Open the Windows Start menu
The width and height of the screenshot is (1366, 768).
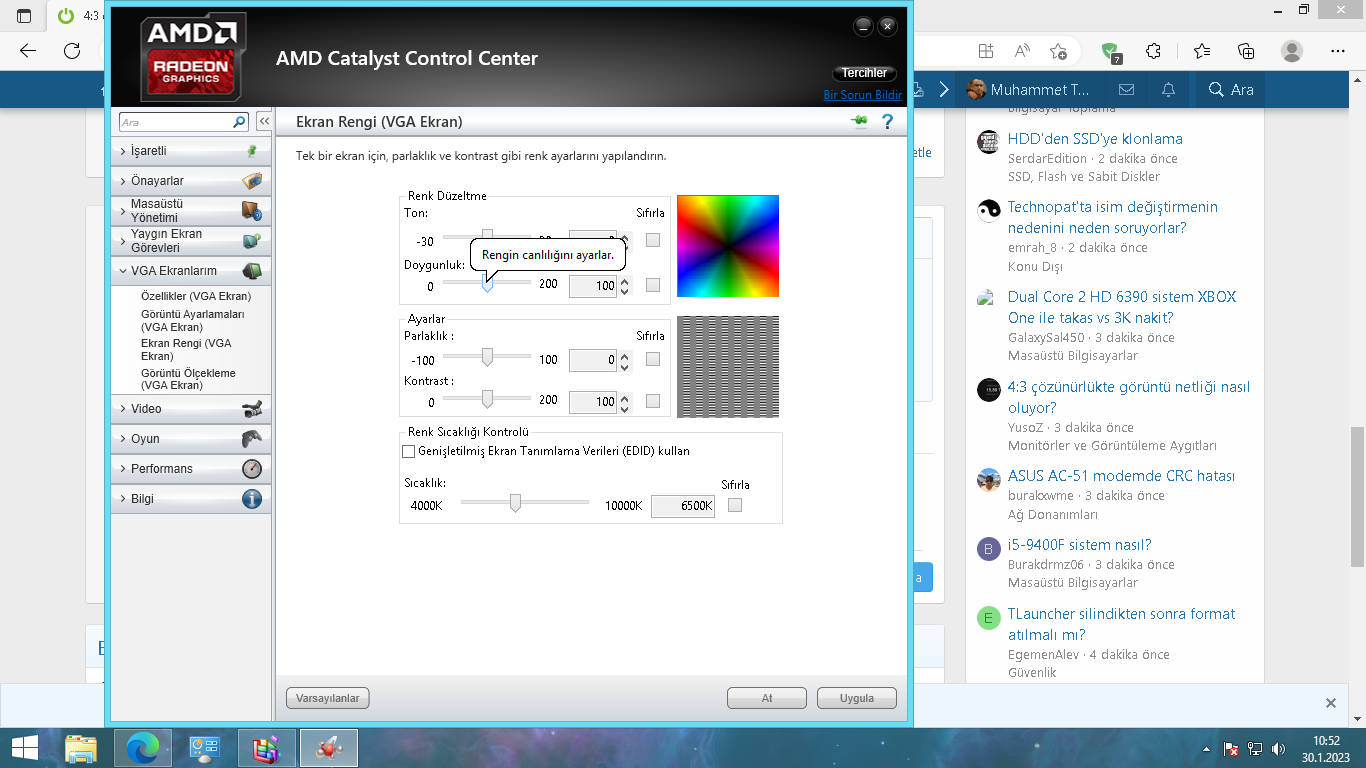25,748
